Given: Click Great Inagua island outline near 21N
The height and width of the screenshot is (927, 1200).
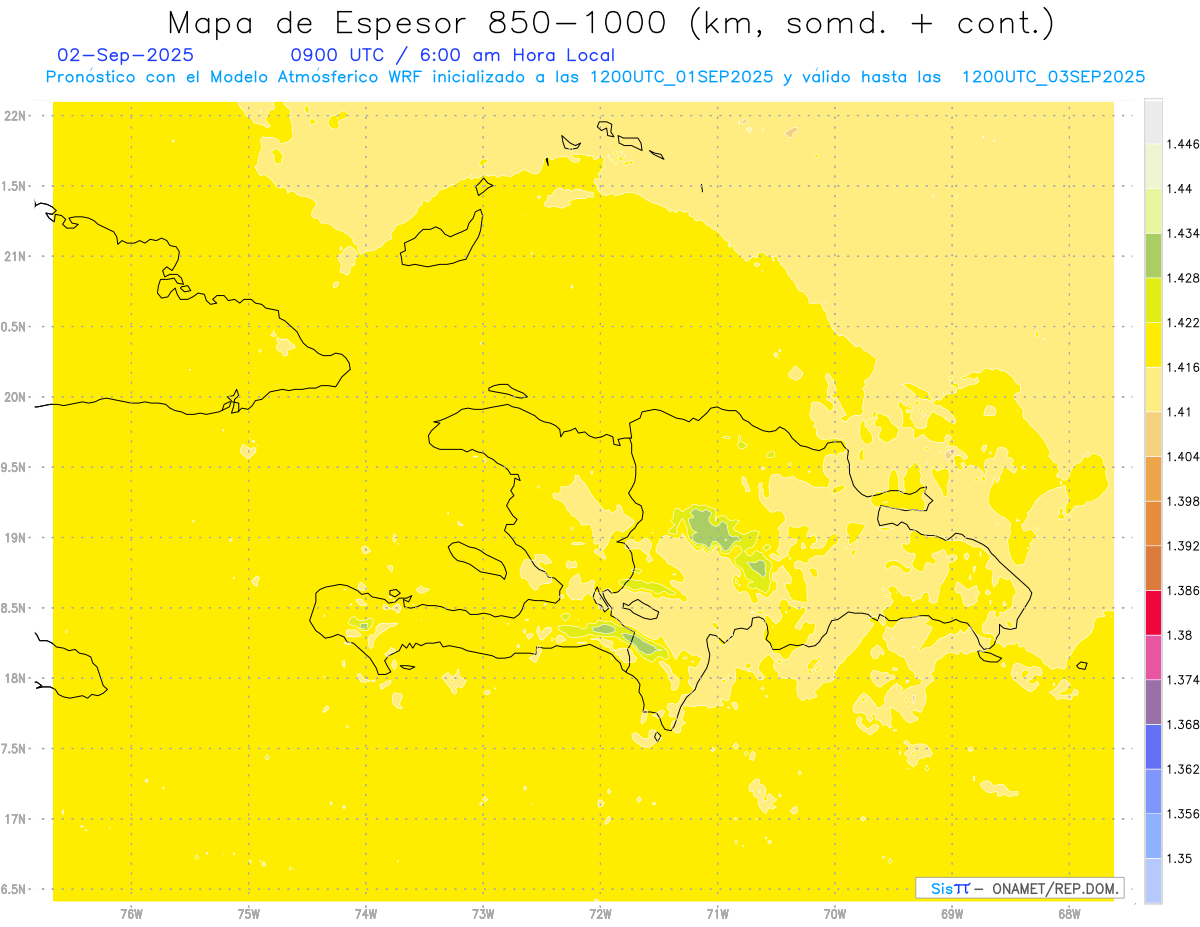Looking at the screenshot, I should (x=442, y=239).
